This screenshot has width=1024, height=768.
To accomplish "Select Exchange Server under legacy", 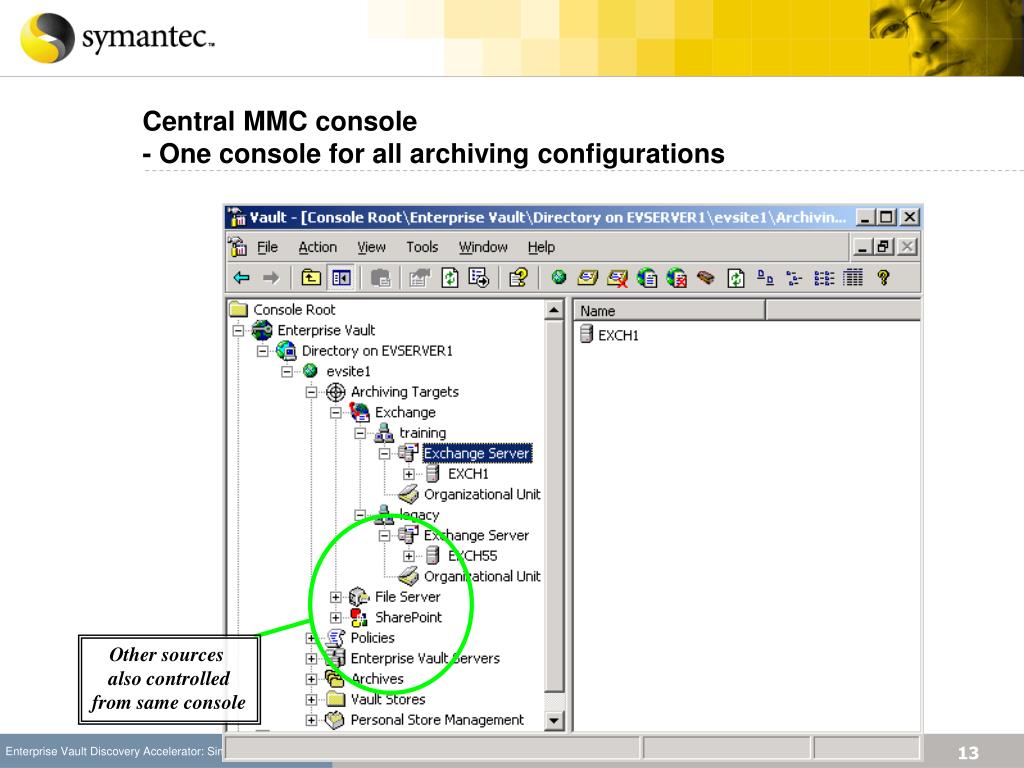I will pyautogui.click(x=476, y=536).
